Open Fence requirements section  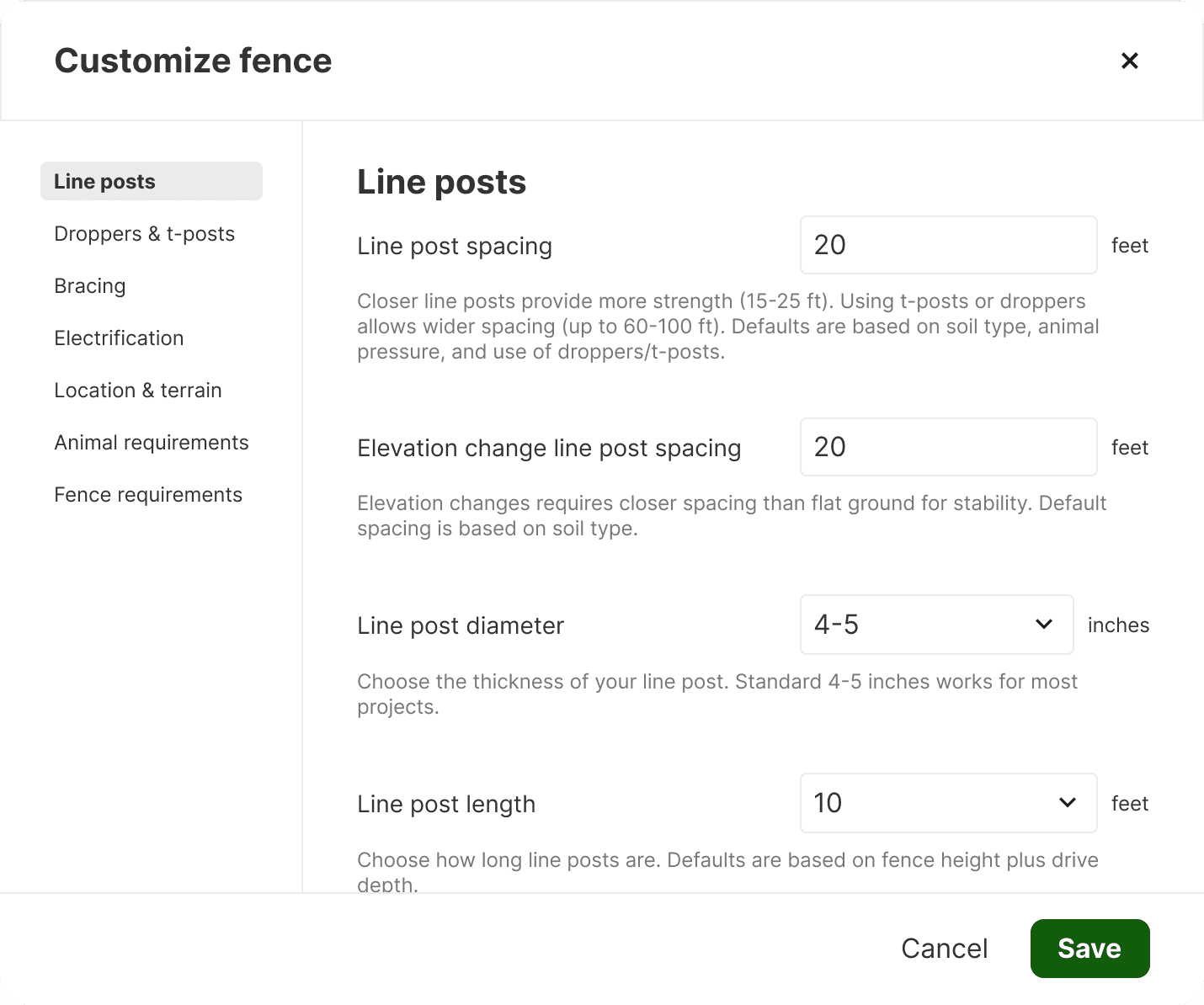[x=148, y=495]
